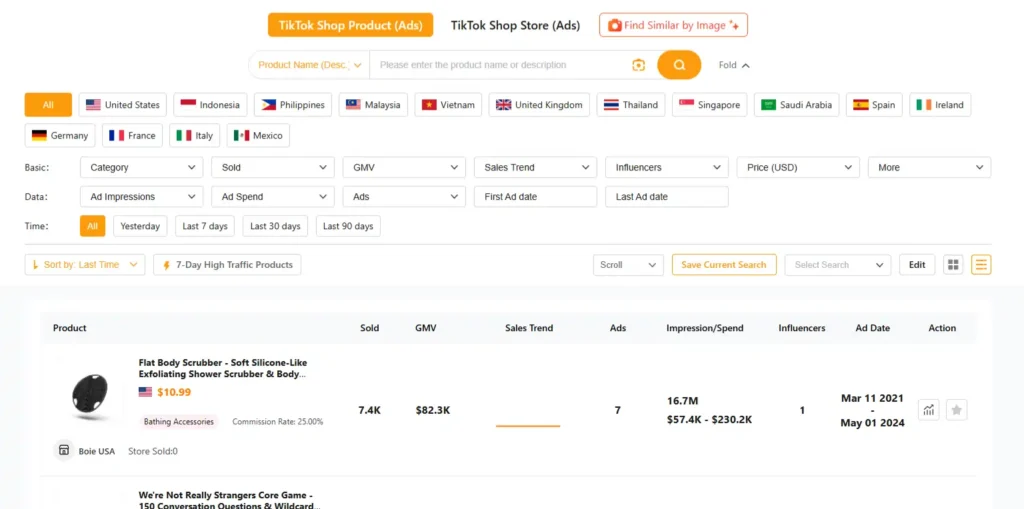The image size is (1024, 509).
Task: Favorite the Flat Body Scrubber with star icon
Action: [957, 410]
